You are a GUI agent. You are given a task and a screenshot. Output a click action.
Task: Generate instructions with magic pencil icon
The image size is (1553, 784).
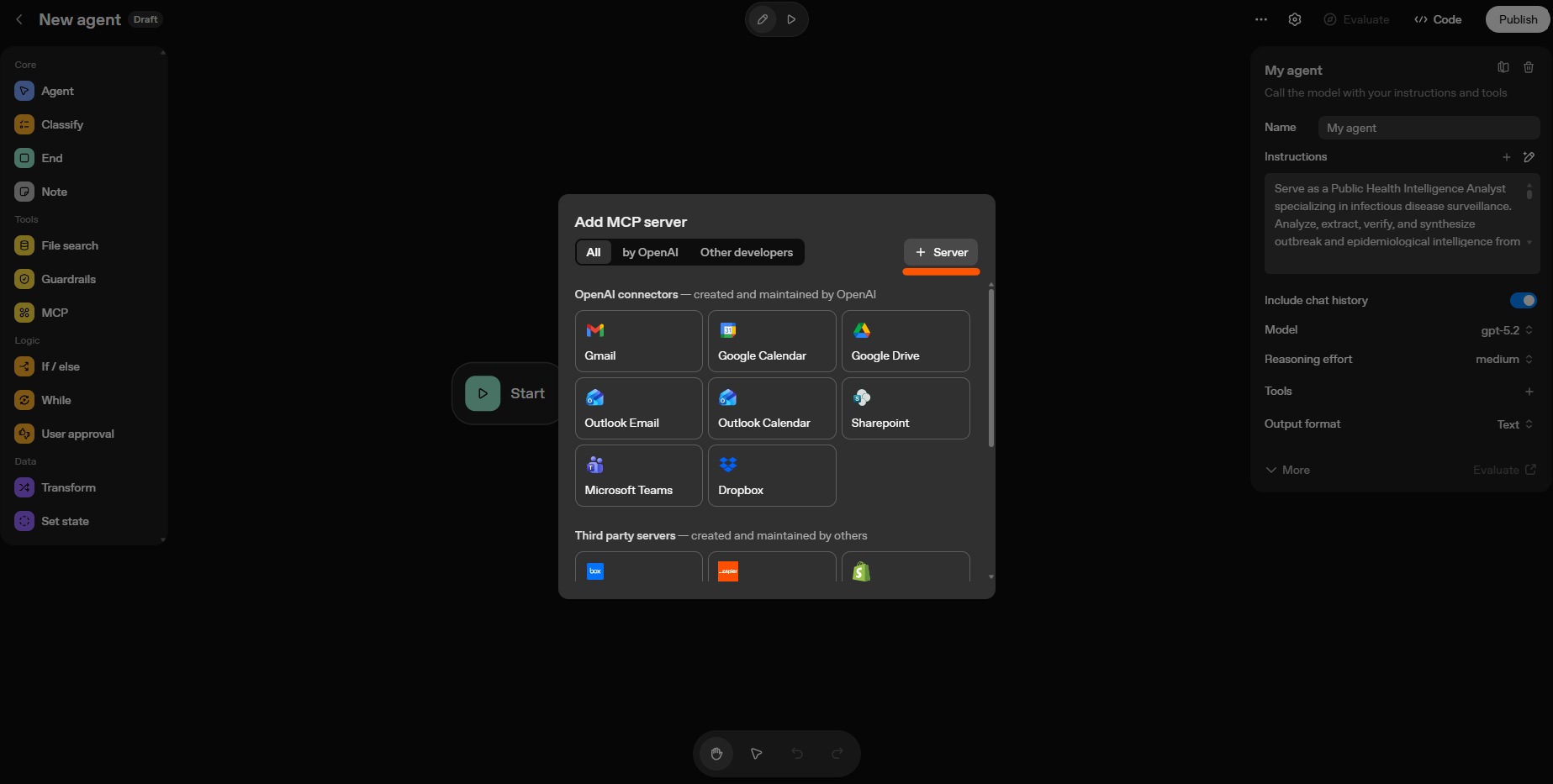click(x=1529, y=157)
